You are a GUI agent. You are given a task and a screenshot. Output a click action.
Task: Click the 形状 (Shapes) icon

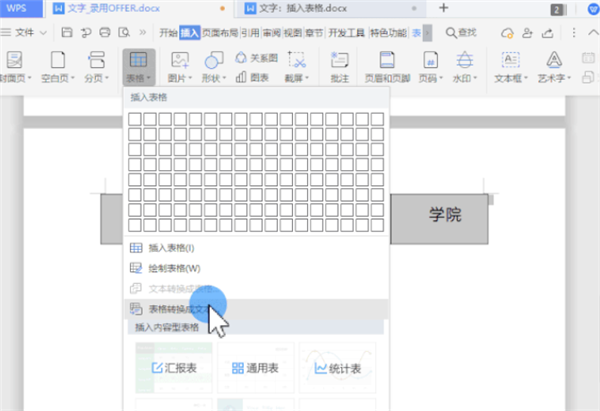click(x=211, y=61)
